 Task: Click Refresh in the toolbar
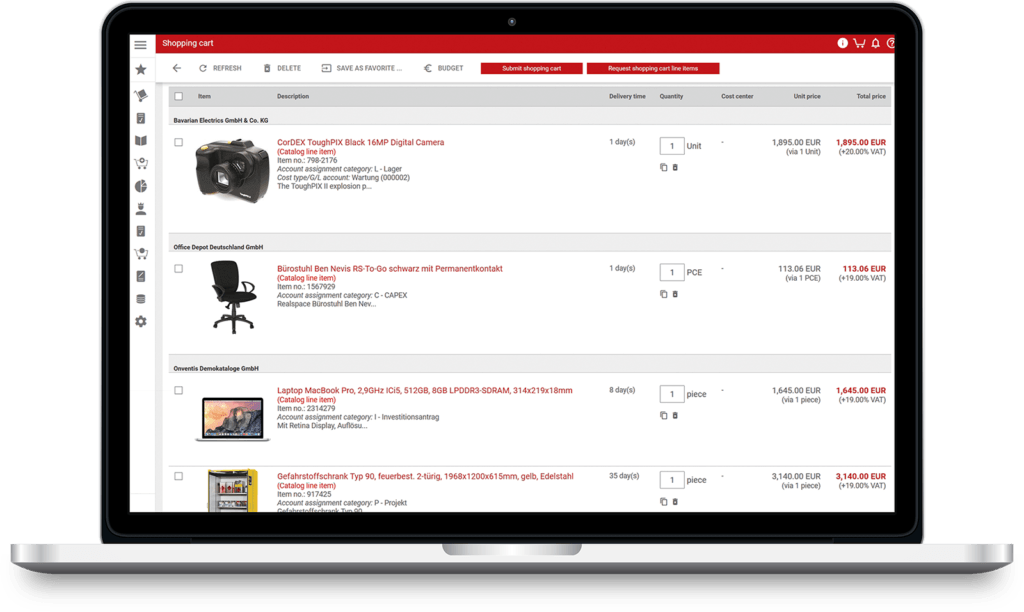coord(220,68)
